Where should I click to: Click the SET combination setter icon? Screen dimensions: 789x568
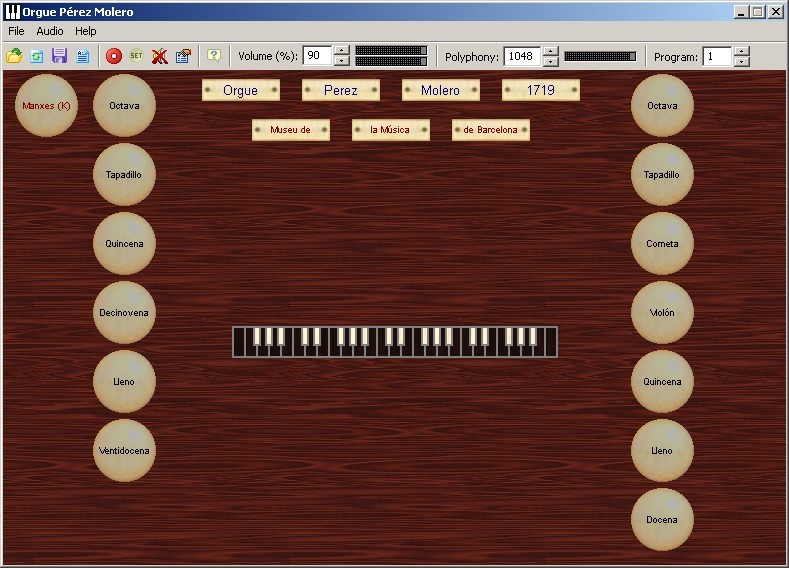[x=136, y=56]
